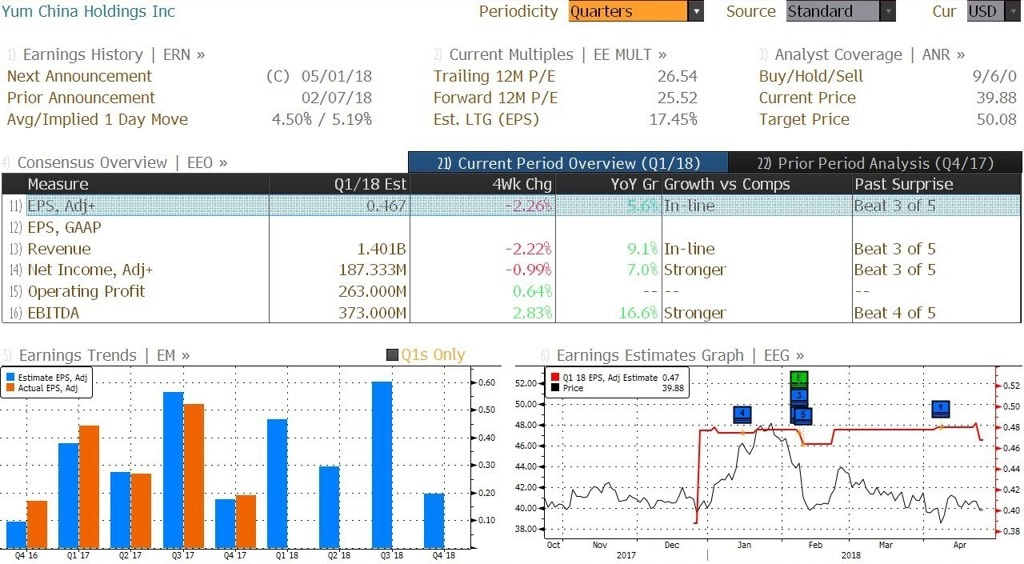Click the blue marker 5 on estimates graph
1024x564 pixels.
[803, 415]
